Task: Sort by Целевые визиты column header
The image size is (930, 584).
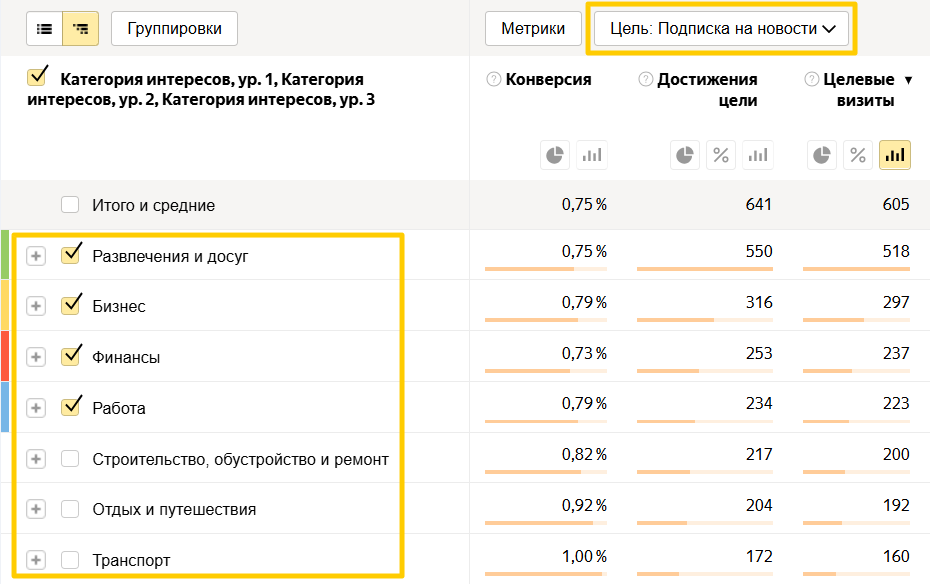Action: [x=858, y=90]
